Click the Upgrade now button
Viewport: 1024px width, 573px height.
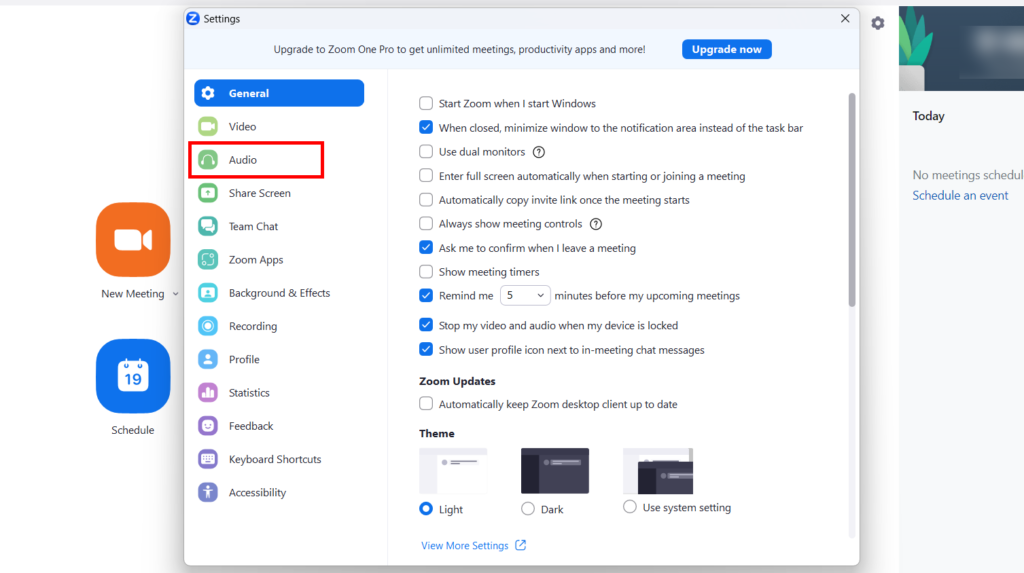click(727, 49)
